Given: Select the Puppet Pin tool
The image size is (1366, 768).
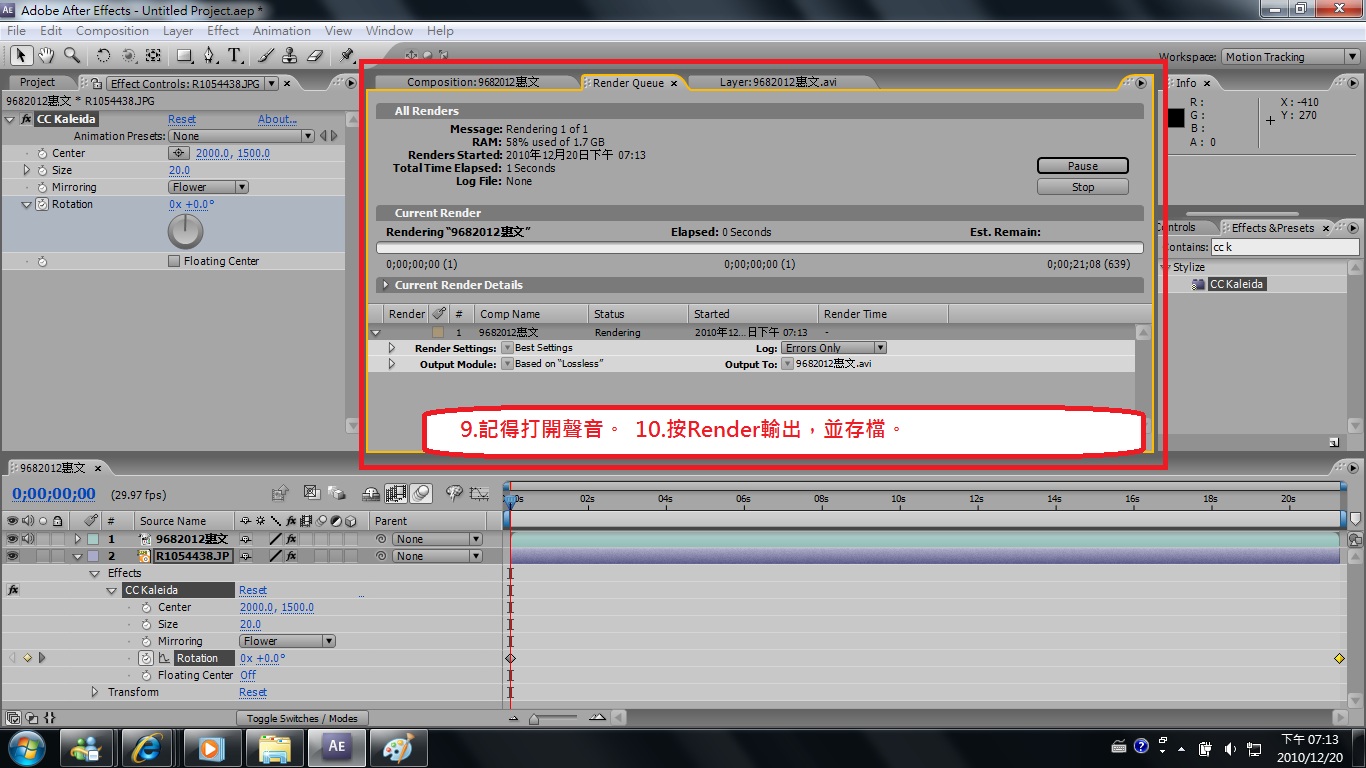Looking at the screenshot, I should [x=347, y=56].
